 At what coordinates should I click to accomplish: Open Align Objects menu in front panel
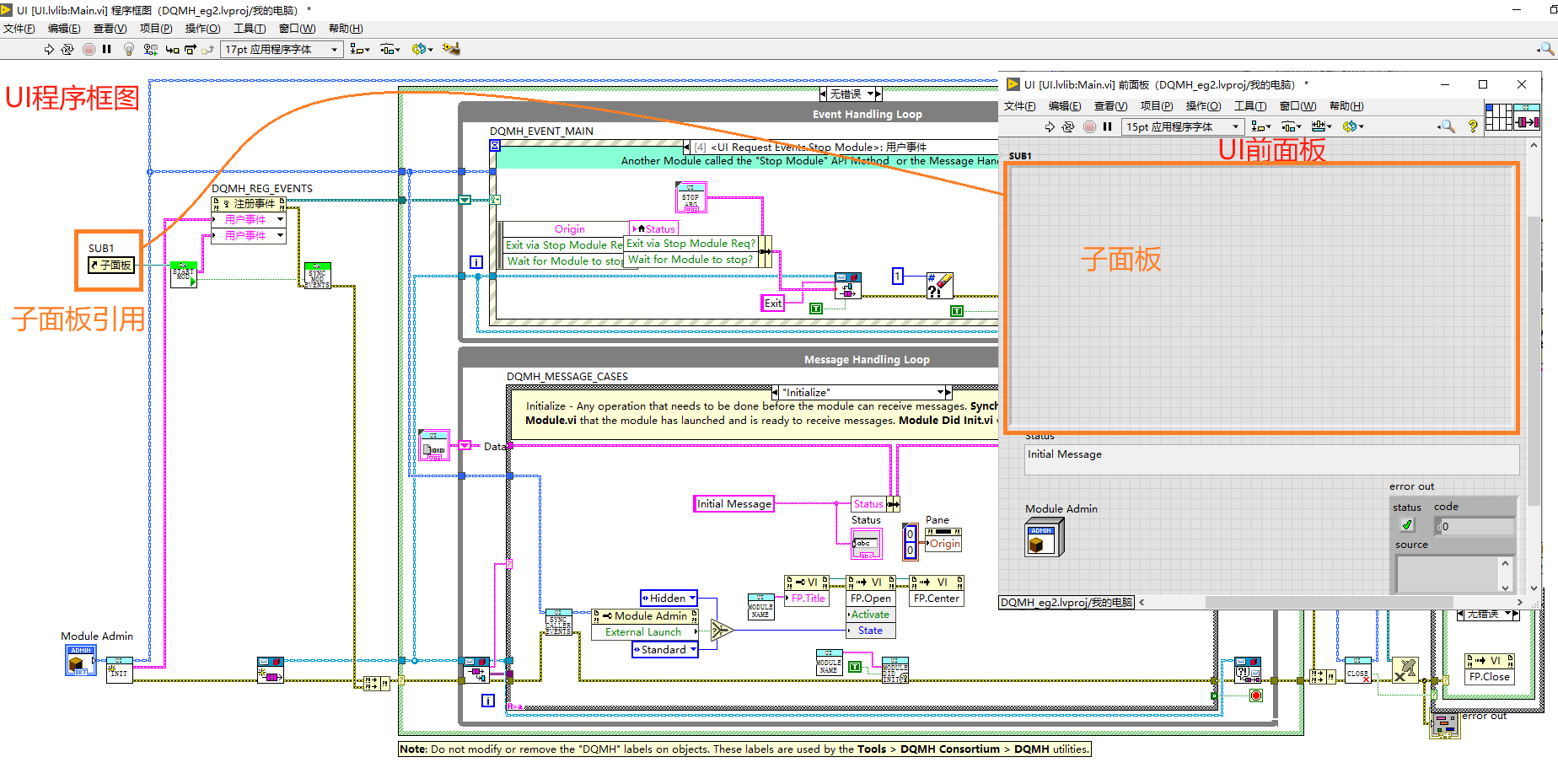(x=1261, y=126)
